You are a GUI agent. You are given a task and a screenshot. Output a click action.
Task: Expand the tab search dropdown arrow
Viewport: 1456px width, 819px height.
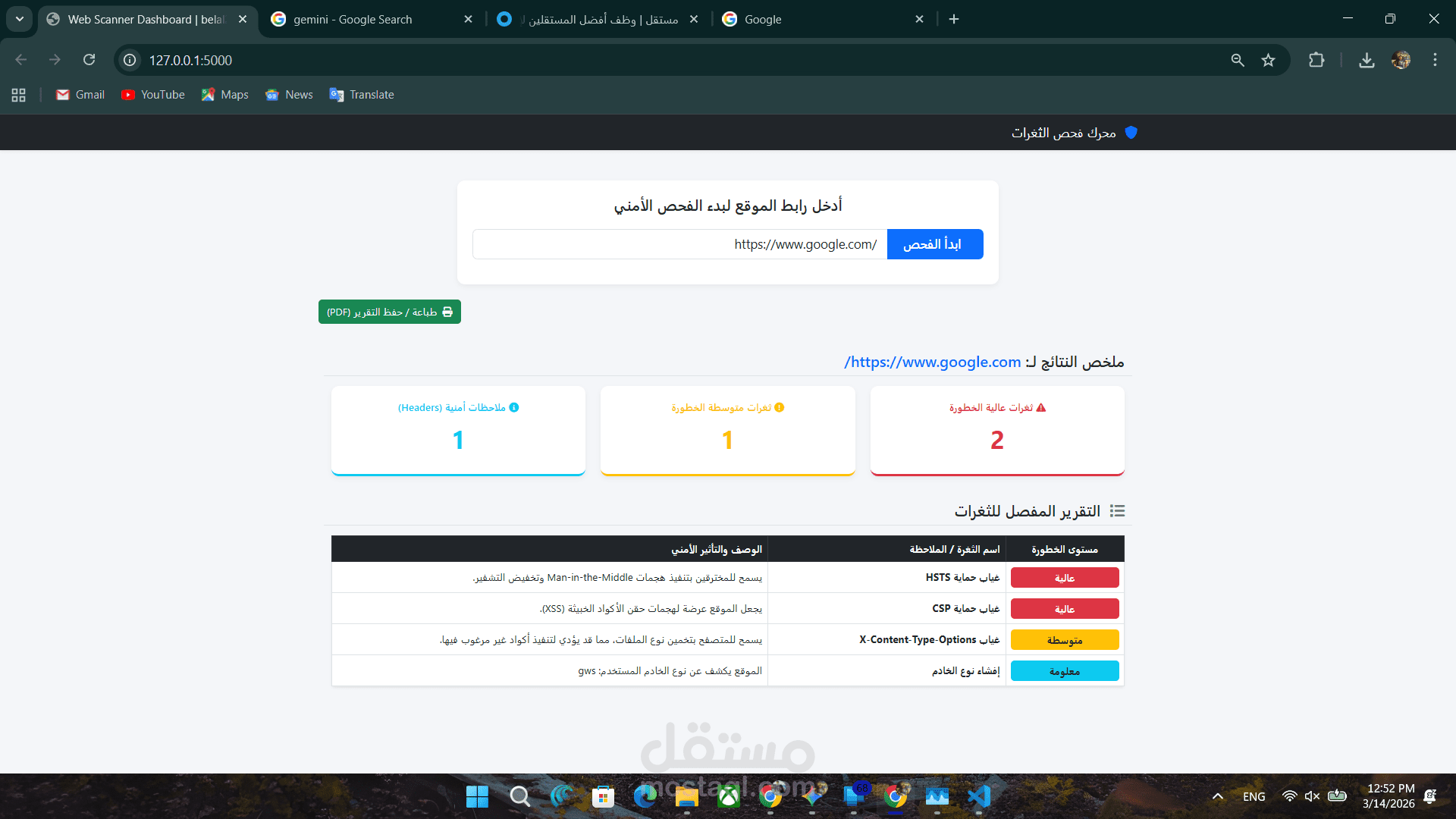click(x=20, y=19)
